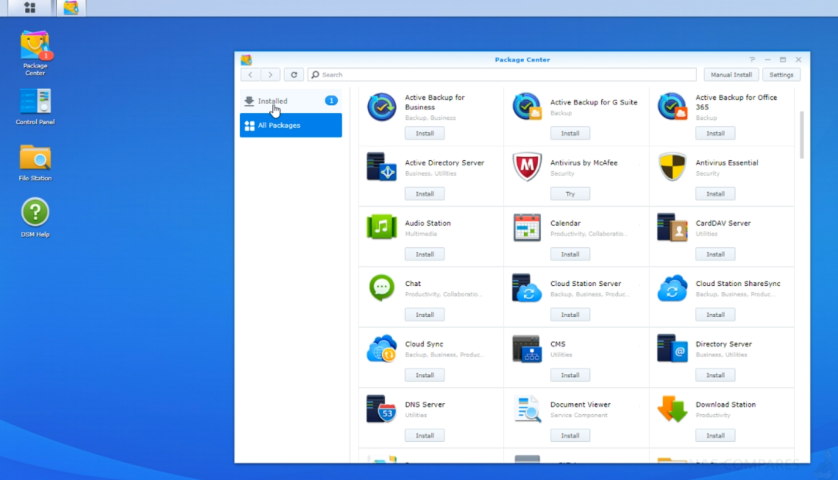Screen dimensions: 838x480
Task: Click the Directory Server icon
Action: pyautogui.click(x=672, y=348)
